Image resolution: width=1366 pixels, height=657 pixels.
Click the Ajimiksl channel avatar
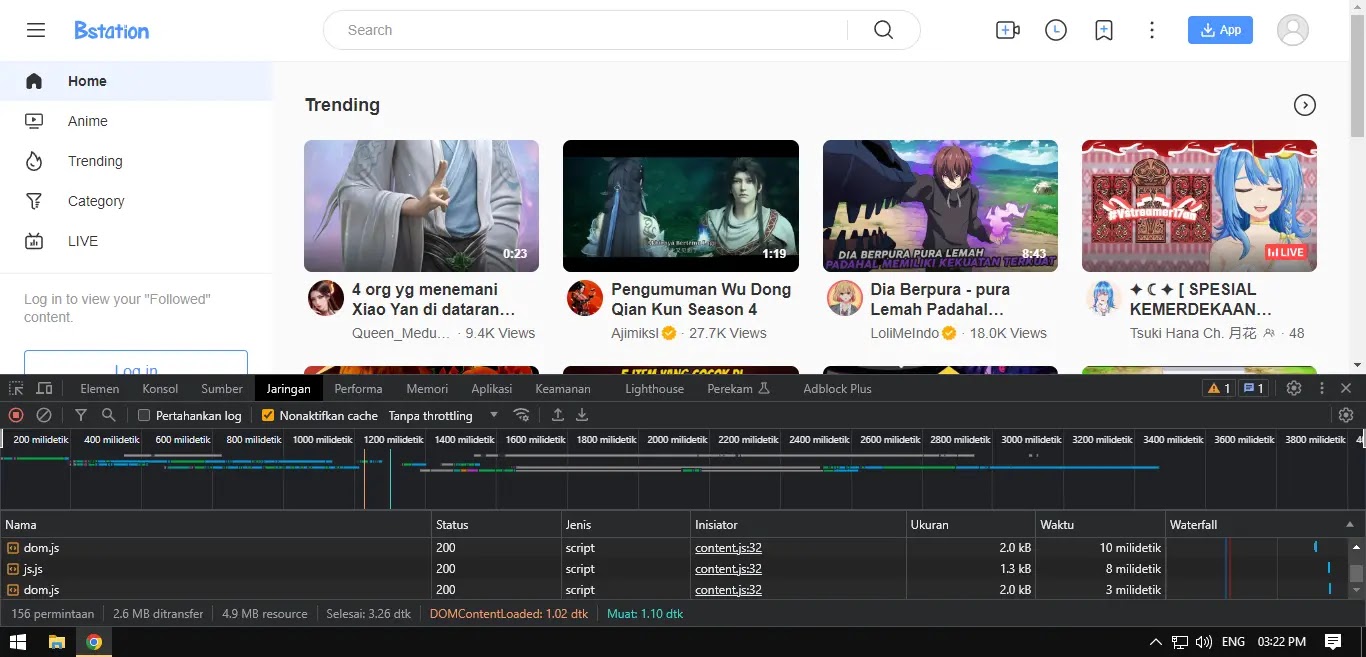click(585, 298)
